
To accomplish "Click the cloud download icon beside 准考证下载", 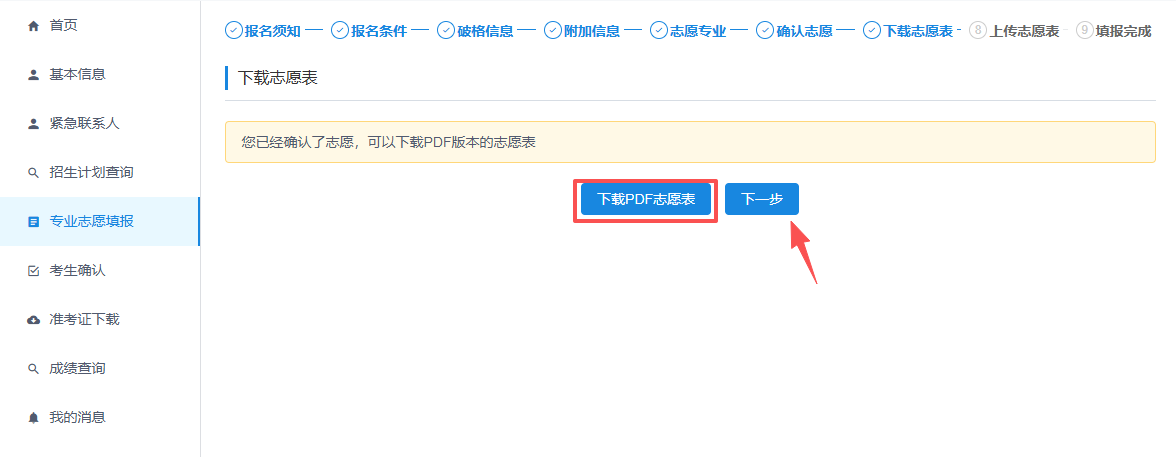I will 34,320.
